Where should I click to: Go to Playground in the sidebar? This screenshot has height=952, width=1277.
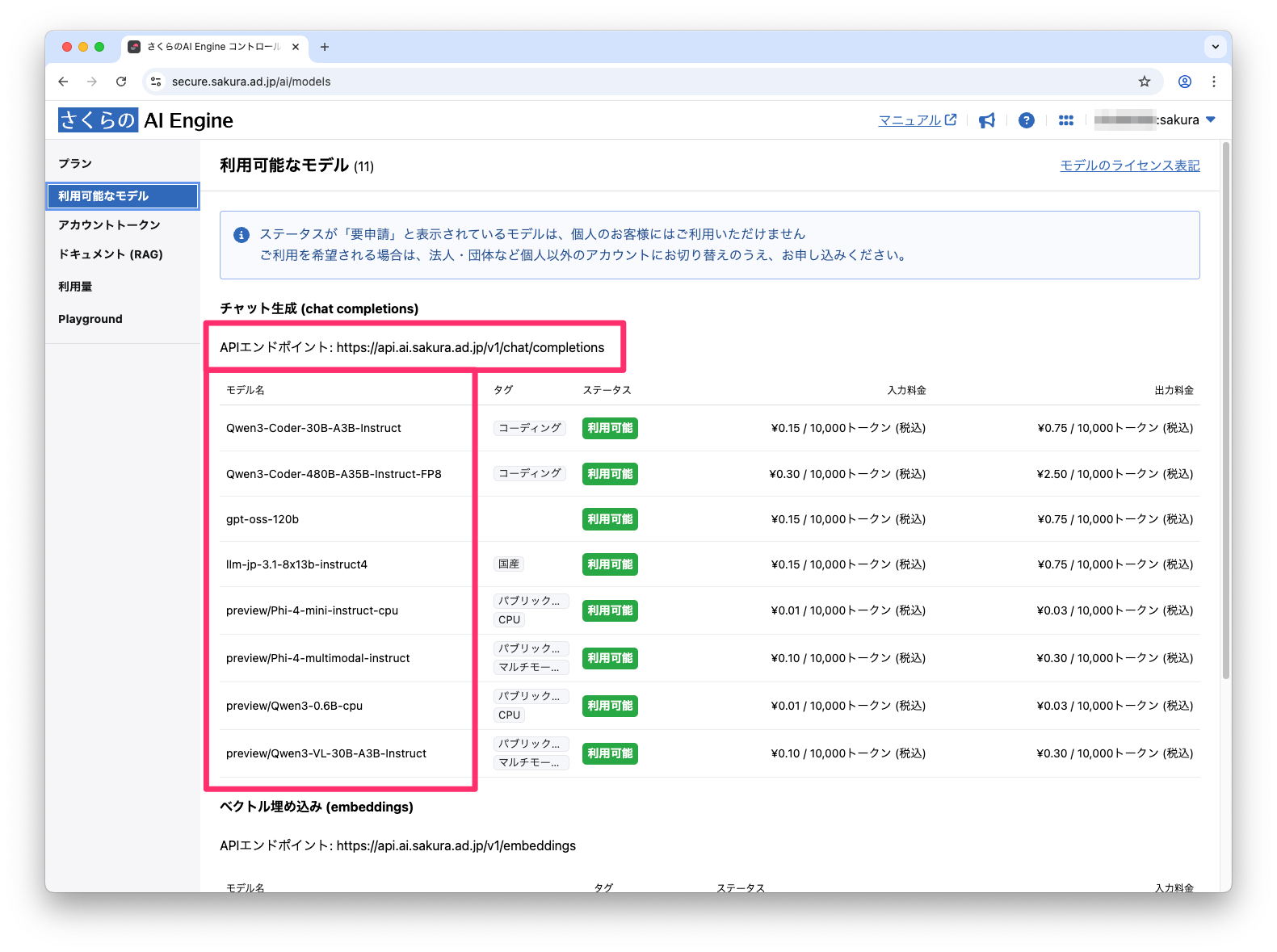90,319
